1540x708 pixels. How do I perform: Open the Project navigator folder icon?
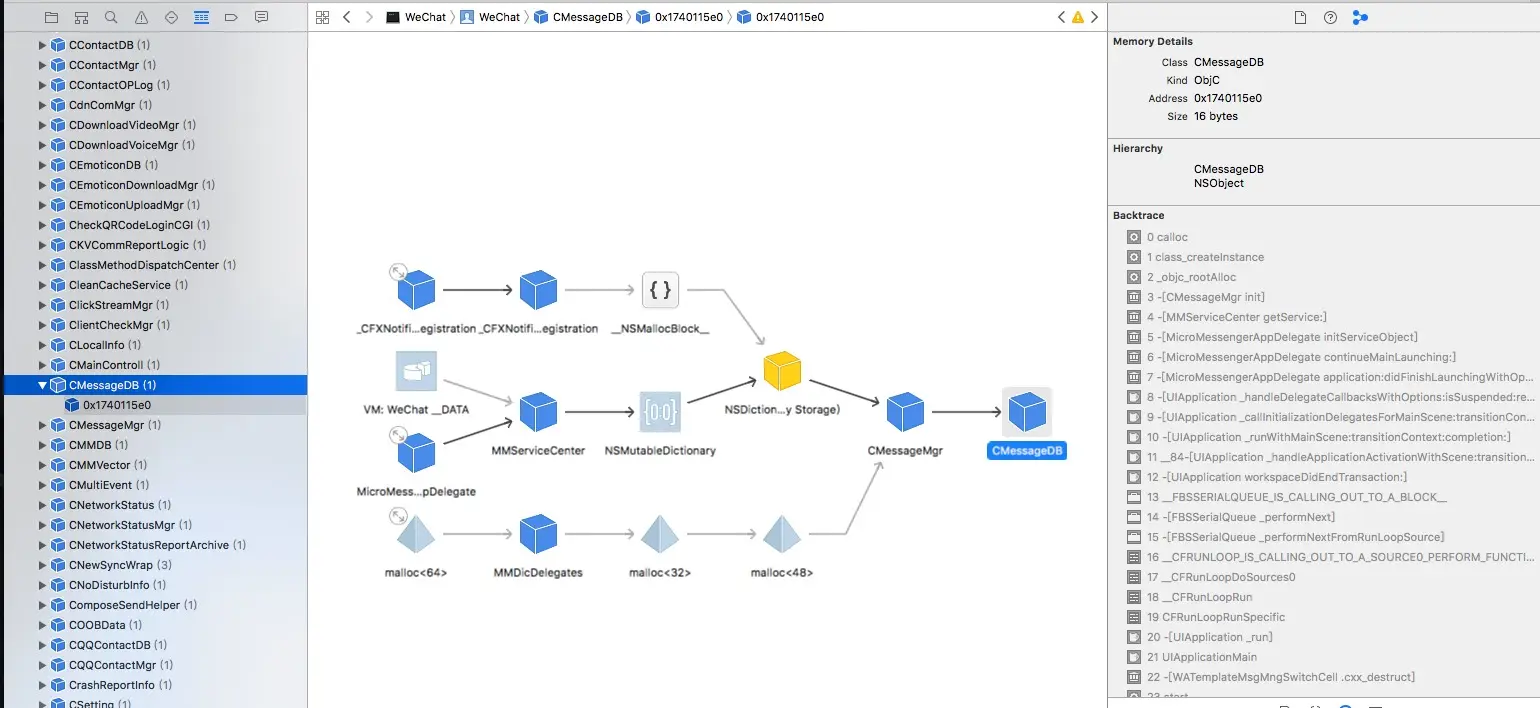(x=50, y=17)
